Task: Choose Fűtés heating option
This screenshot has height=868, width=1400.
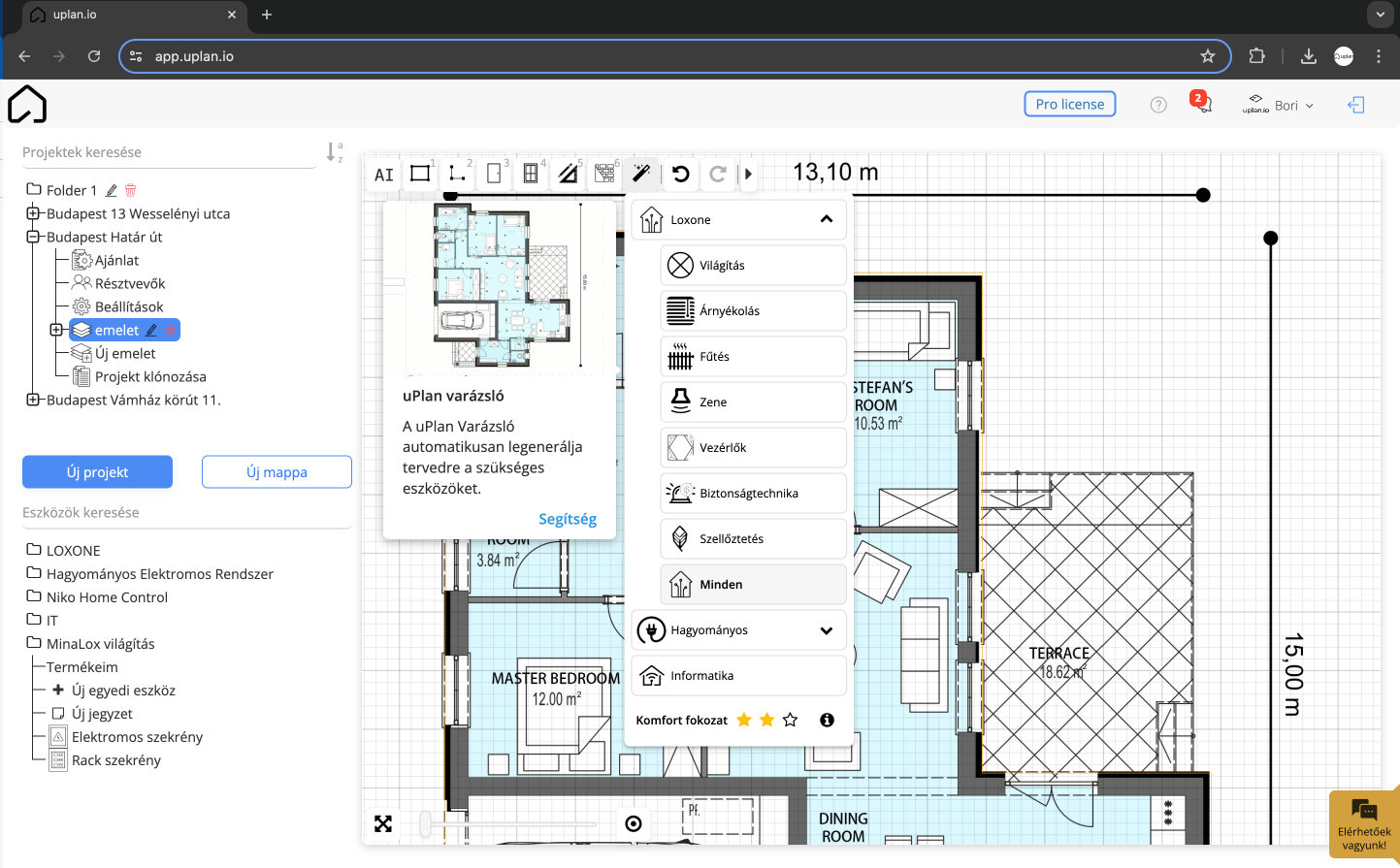Action: click(x=753, y=356)
